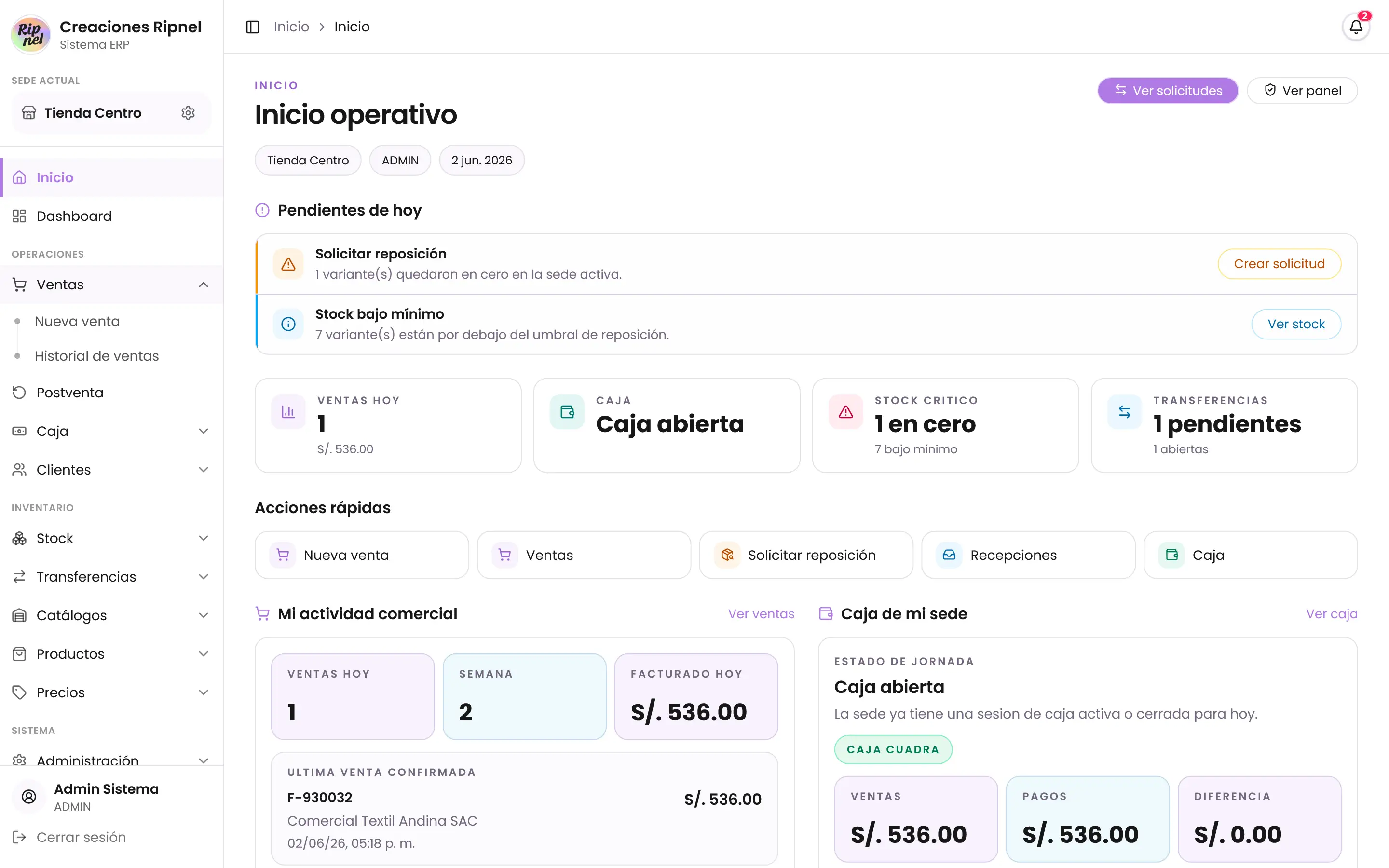Viewport: 1389px width, 868px height.
Task: Click the Postventa return icon in sidebar
Action: coord(19,393)
